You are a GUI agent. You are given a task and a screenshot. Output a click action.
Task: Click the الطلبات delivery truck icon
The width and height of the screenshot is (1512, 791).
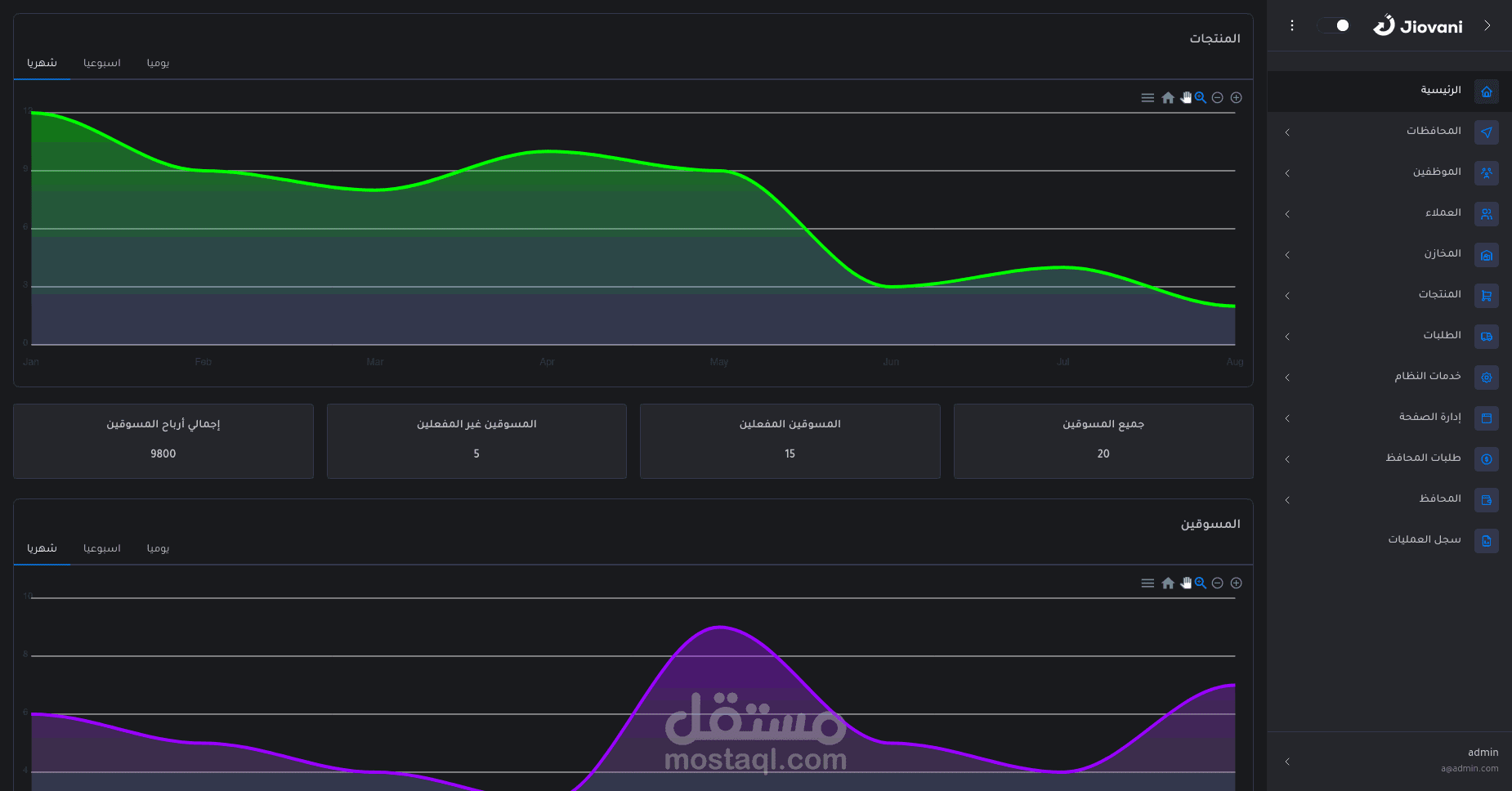pyautogui.click(x=1487, y=337)
